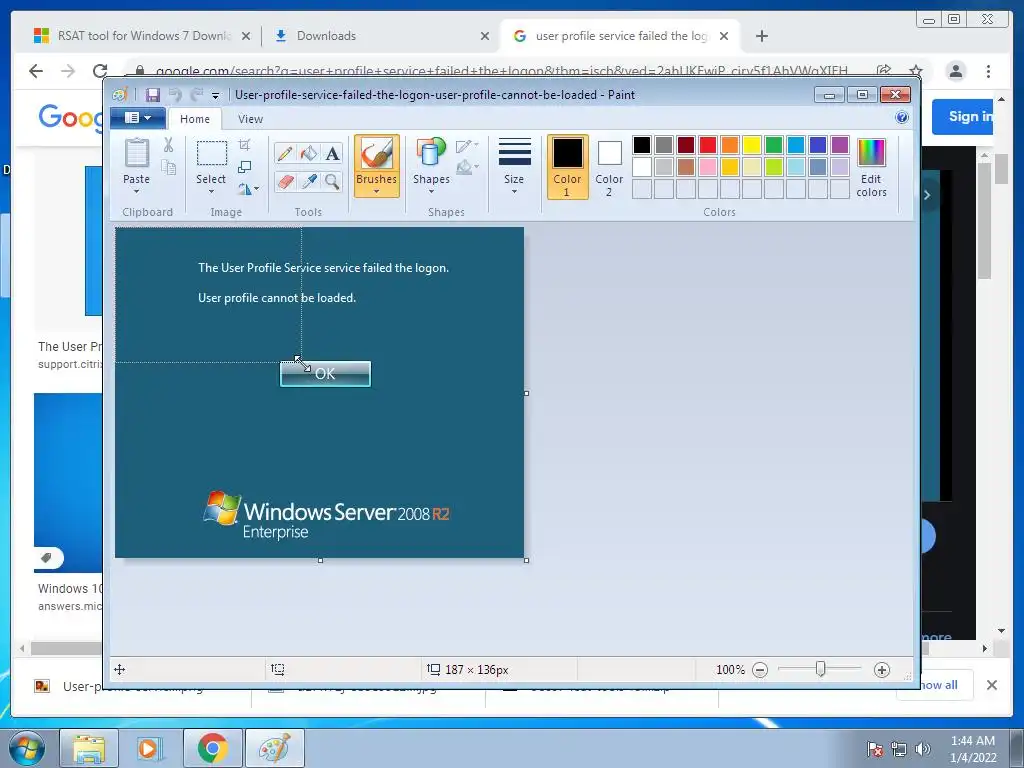
Task: Click the volume speaker tray icon
Action: point(922,749)
